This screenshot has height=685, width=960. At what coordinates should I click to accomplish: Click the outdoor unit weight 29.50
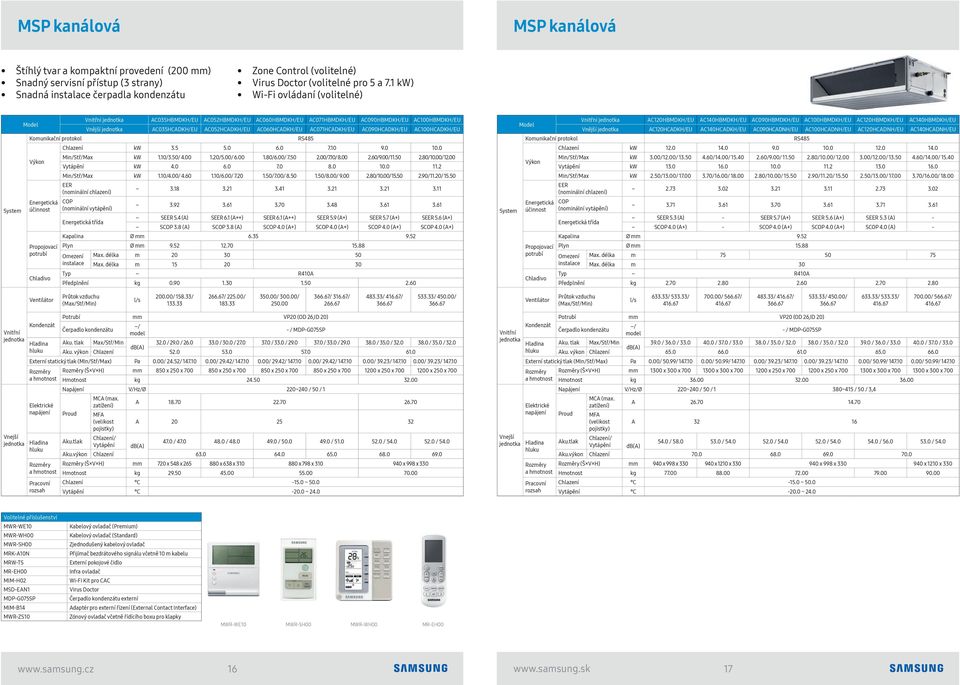[174, 473]
